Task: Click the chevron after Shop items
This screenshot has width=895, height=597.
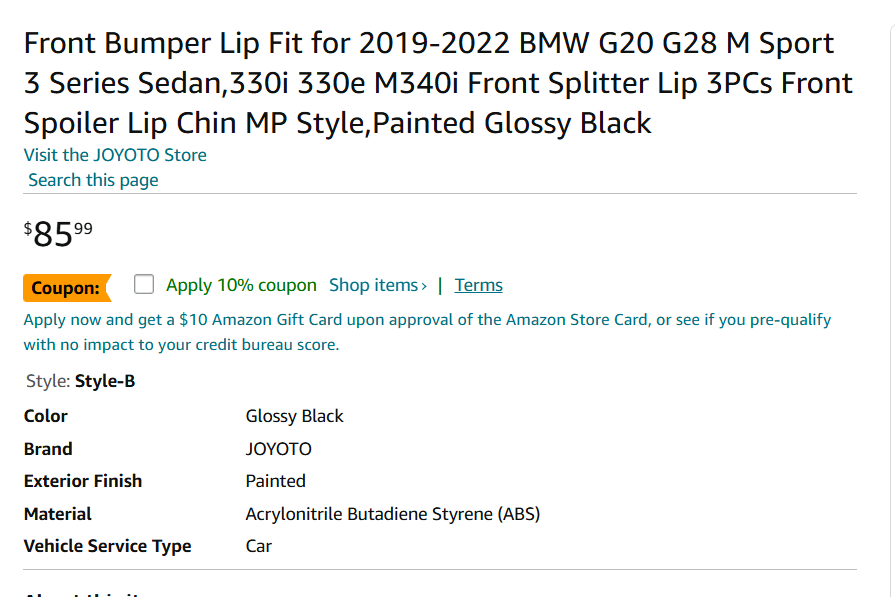Action: (x=424, y=286)
